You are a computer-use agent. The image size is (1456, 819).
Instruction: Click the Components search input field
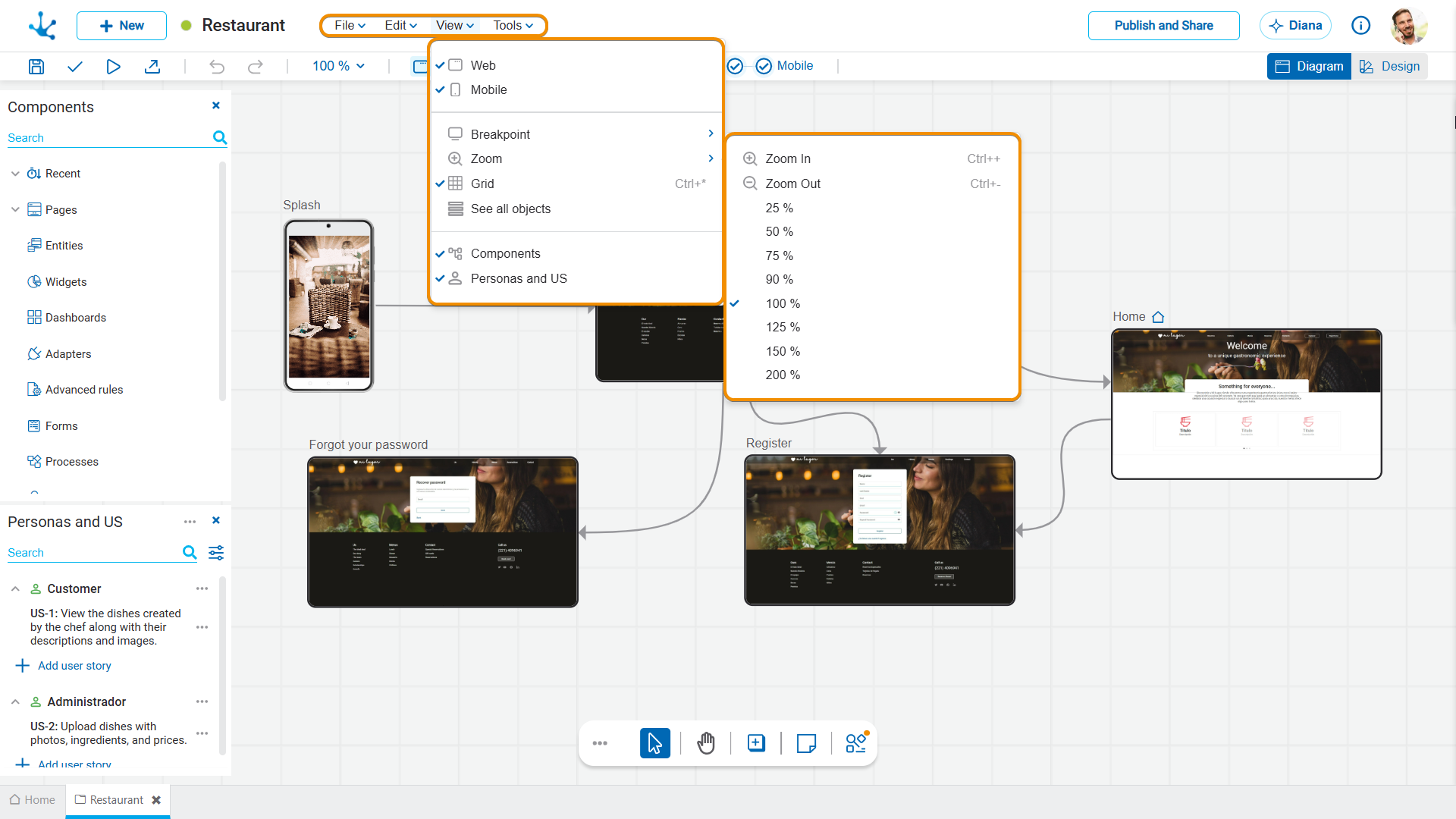pos(110,137)
